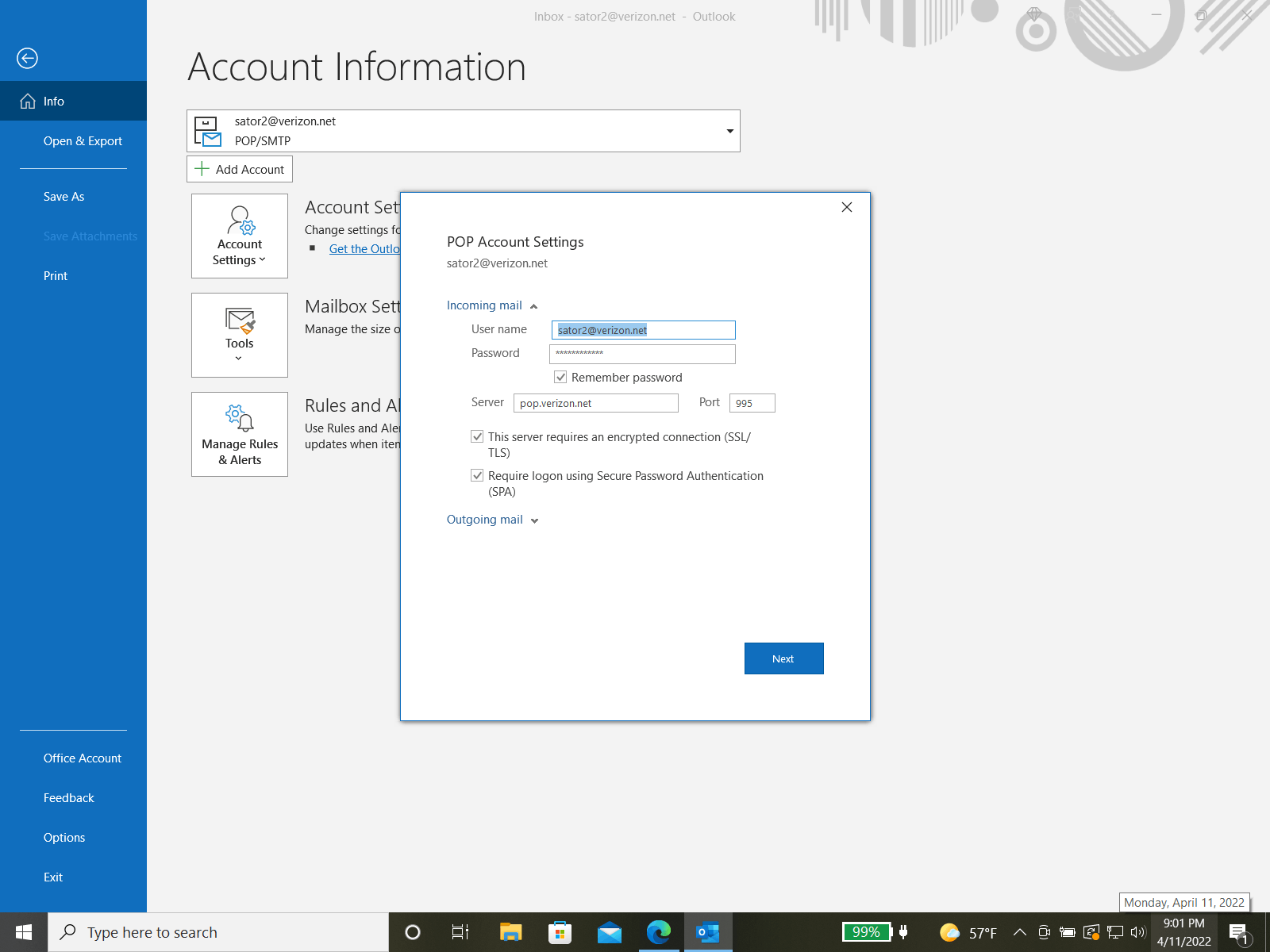Viewport: 1270px width, 952px height.
Task: Toggle Secure Password Authentication (SPA) checkbox
Action: (477, 475)
